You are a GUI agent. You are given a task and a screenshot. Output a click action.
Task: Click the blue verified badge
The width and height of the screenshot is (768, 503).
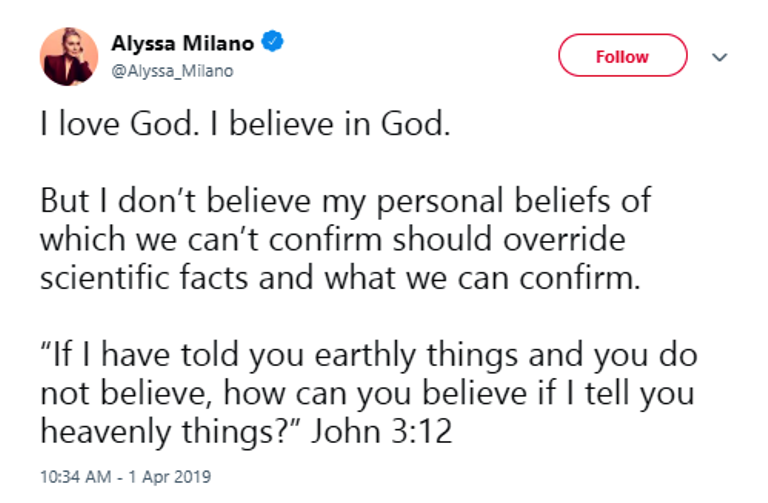point(272,42)
